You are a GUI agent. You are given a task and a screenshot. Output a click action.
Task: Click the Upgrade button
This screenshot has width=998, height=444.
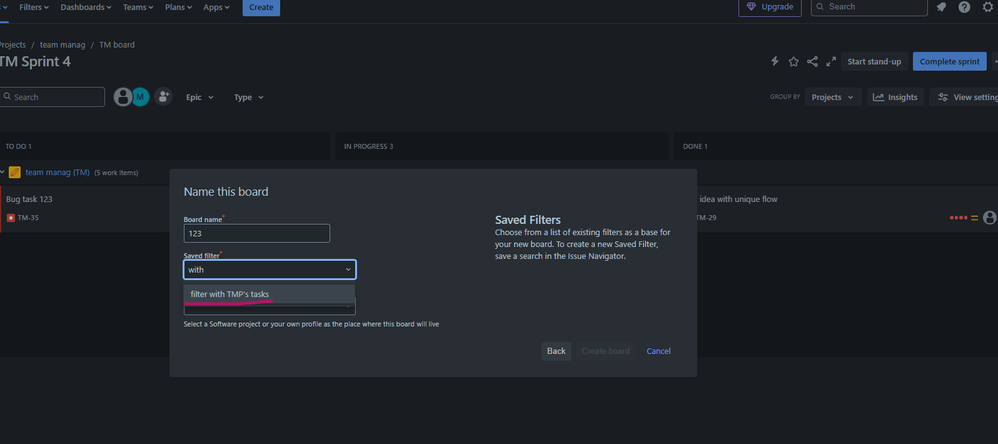click(x=770, y=7)
